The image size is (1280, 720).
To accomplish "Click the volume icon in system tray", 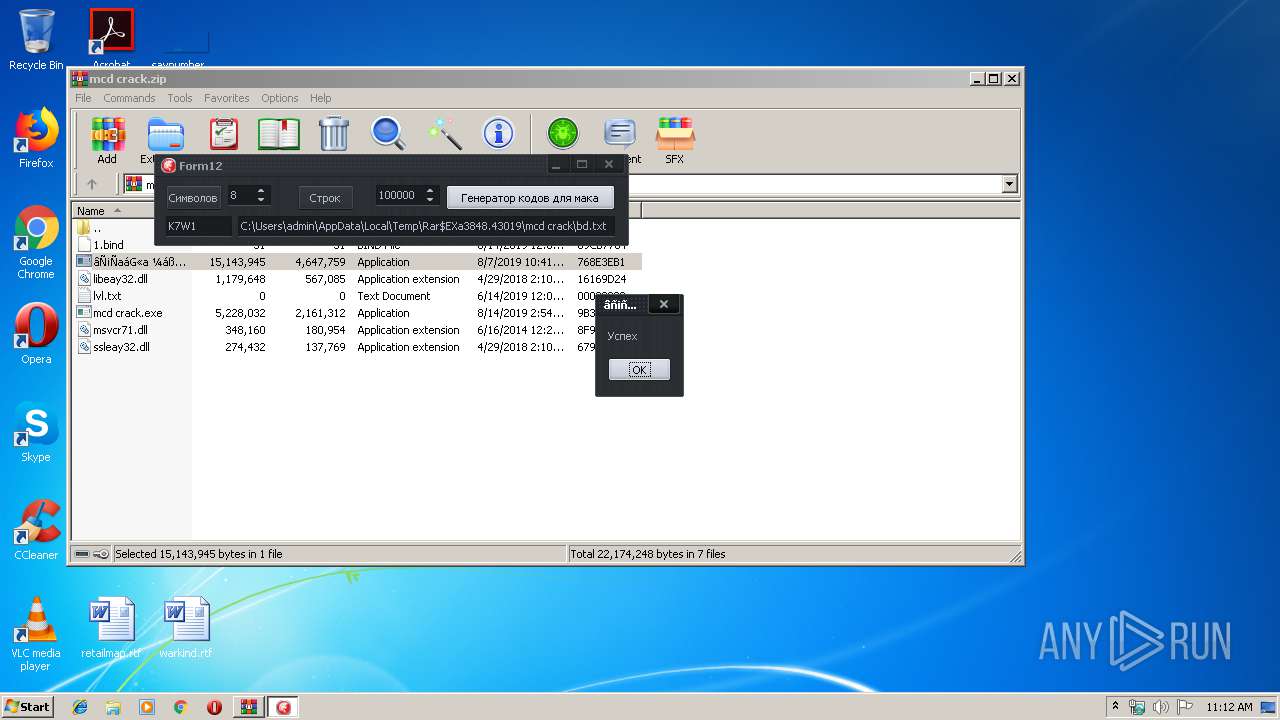I will tap(1161, 707).
